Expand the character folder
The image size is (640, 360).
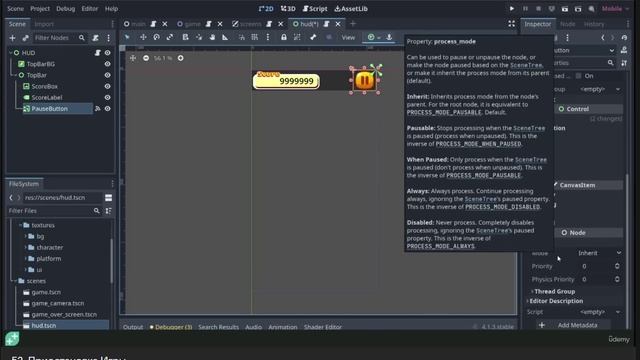point(26,247)
